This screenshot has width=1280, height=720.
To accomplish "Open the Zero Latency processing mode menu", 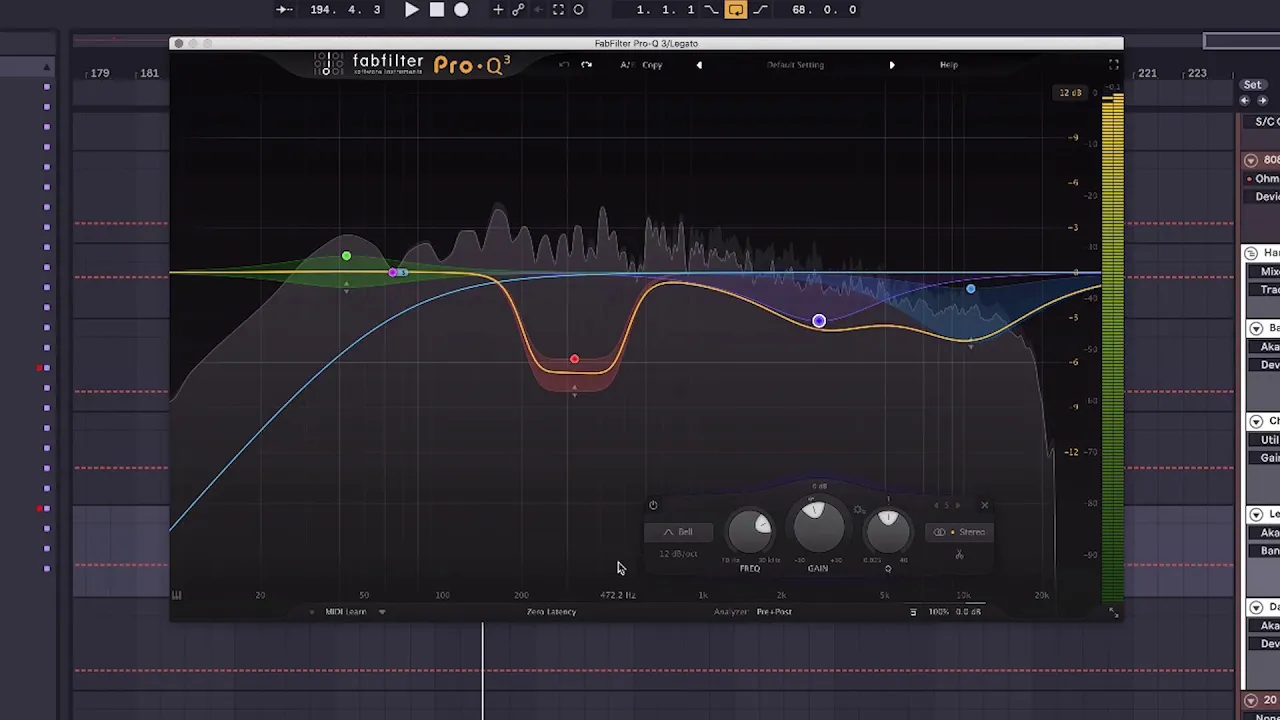I will tap(551, 612).
